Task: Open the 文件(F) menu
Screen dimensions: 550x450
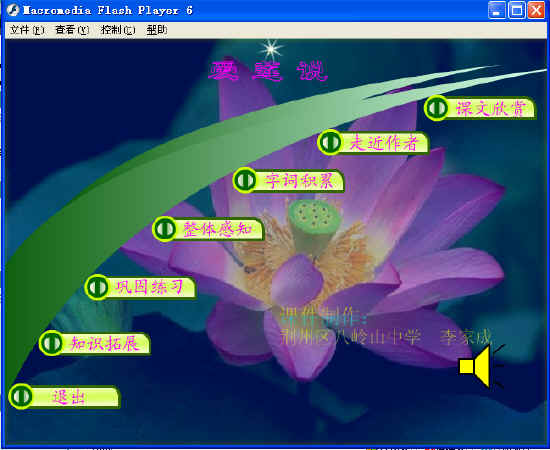Action: pyautogui.click(x=27, y=30)
